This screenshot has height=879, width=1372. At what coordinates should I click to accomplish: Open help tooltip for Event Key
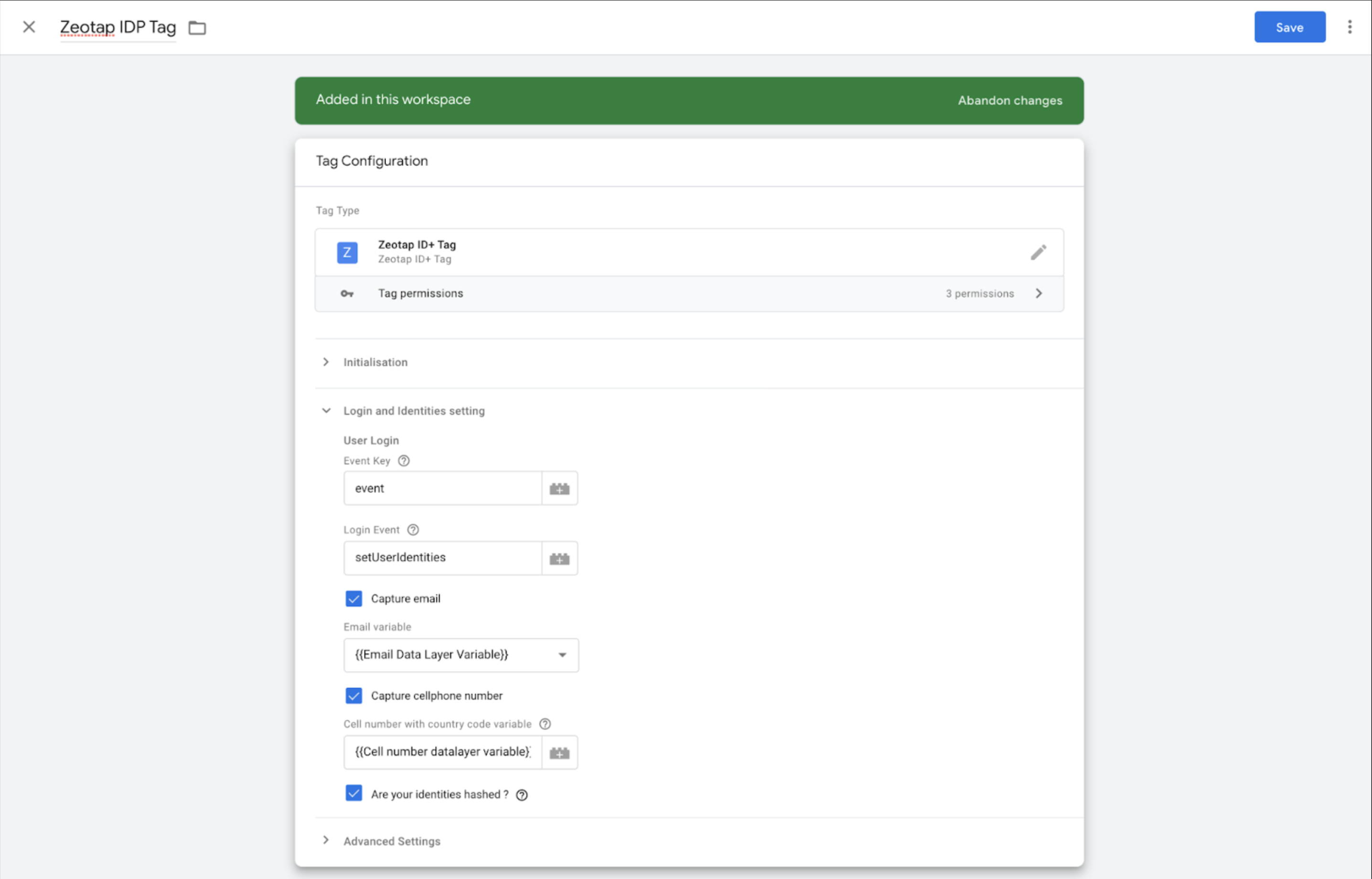coord(404,461)
